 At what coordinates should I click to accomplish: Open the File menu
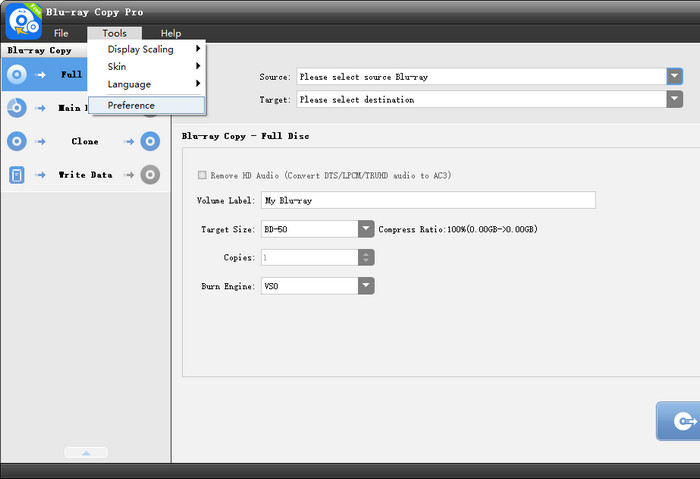(61, 33)
